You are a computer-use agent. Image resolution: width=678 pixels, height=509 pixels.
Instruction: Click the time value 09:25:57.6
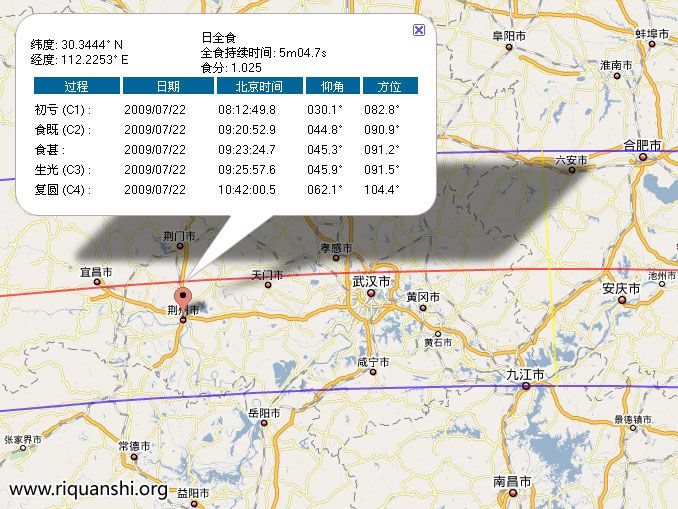[247, 170]
